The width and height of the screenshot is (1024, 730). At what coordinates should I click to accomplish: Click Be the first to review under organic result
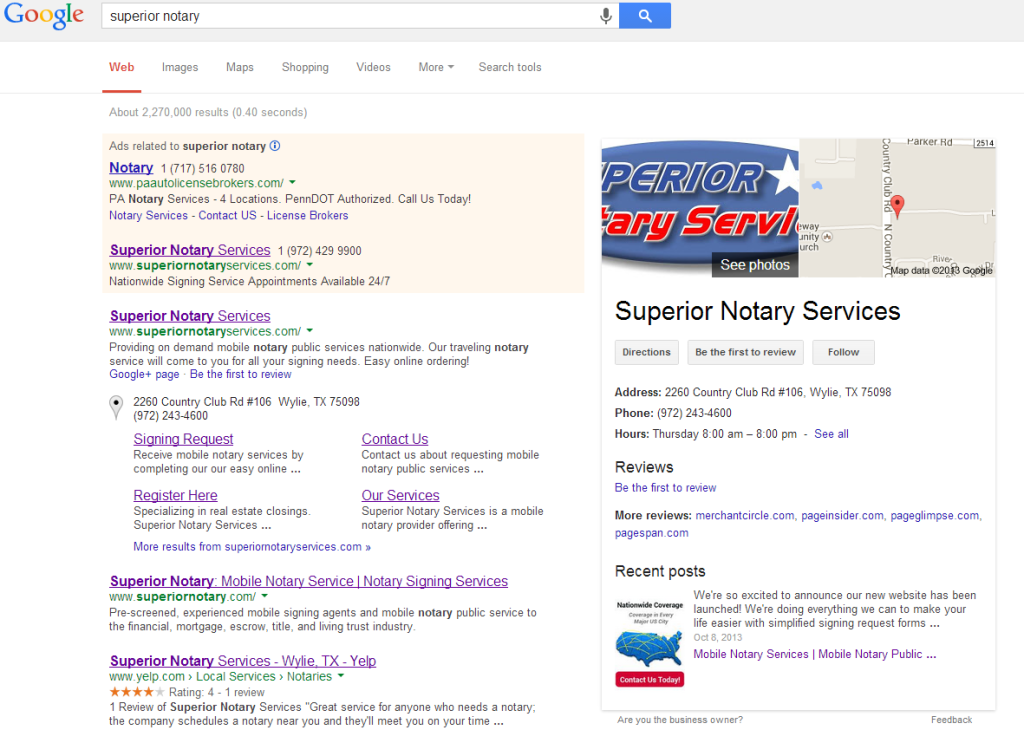point(240,374)
